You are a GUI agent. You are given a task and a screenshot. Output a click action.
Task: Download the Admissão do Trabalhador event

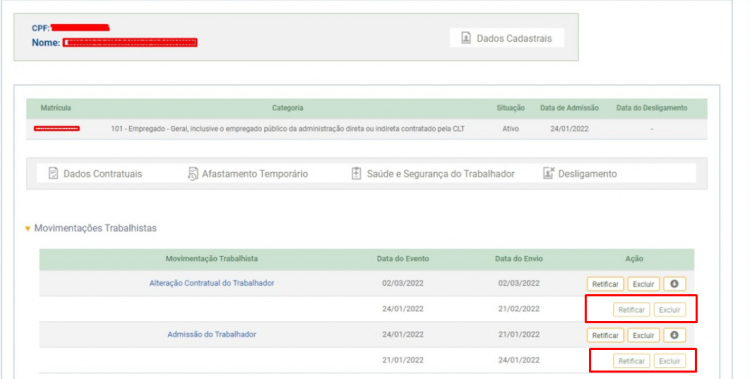point(674,335)
